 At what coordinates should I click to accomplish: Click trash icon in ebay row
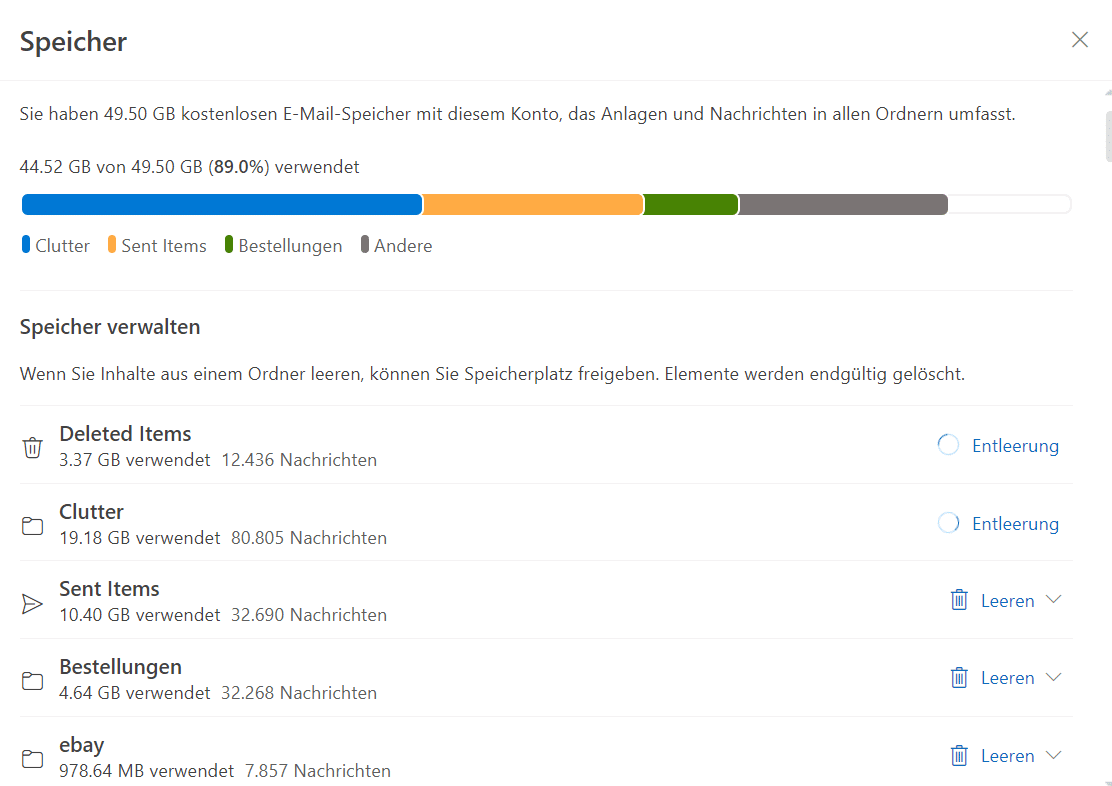[959, 756]
